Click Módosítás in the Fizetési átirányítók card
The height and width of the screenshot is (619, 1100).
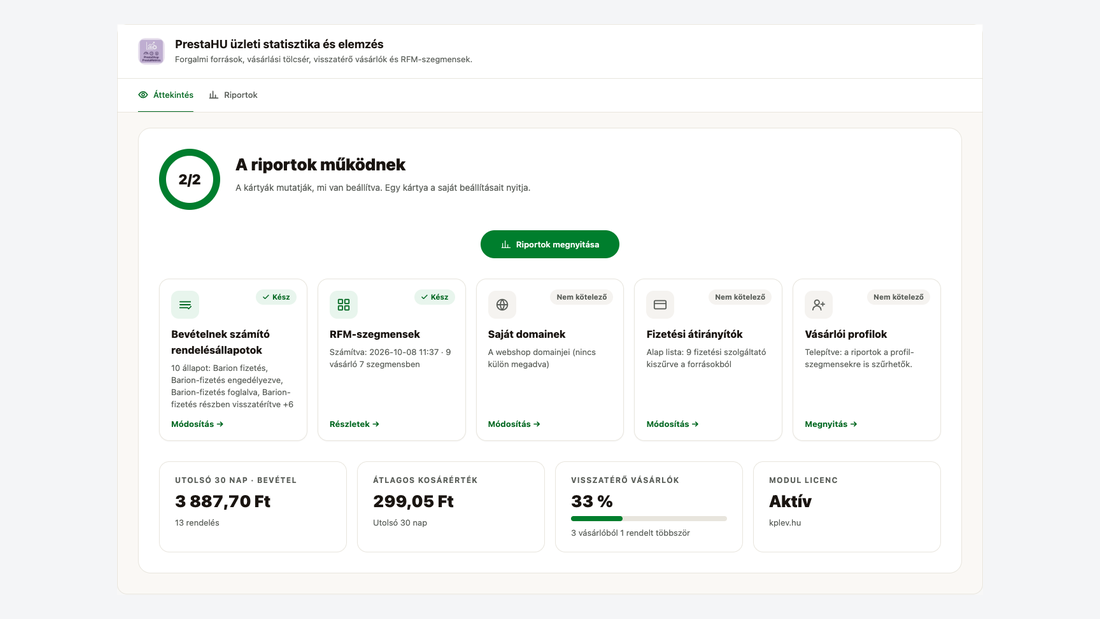tap(672, 424)
